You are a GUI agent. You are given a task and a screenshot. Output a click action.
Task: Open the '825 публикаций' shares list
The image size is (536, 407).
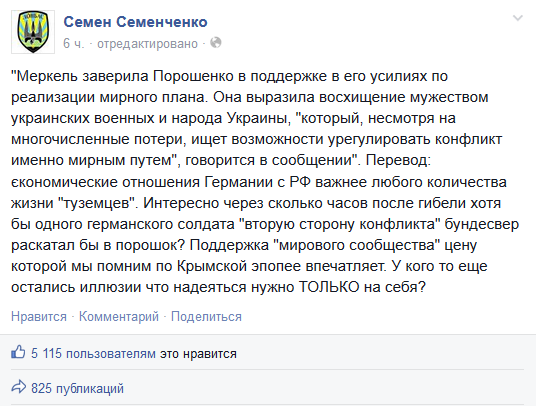[x=77, y=389]
